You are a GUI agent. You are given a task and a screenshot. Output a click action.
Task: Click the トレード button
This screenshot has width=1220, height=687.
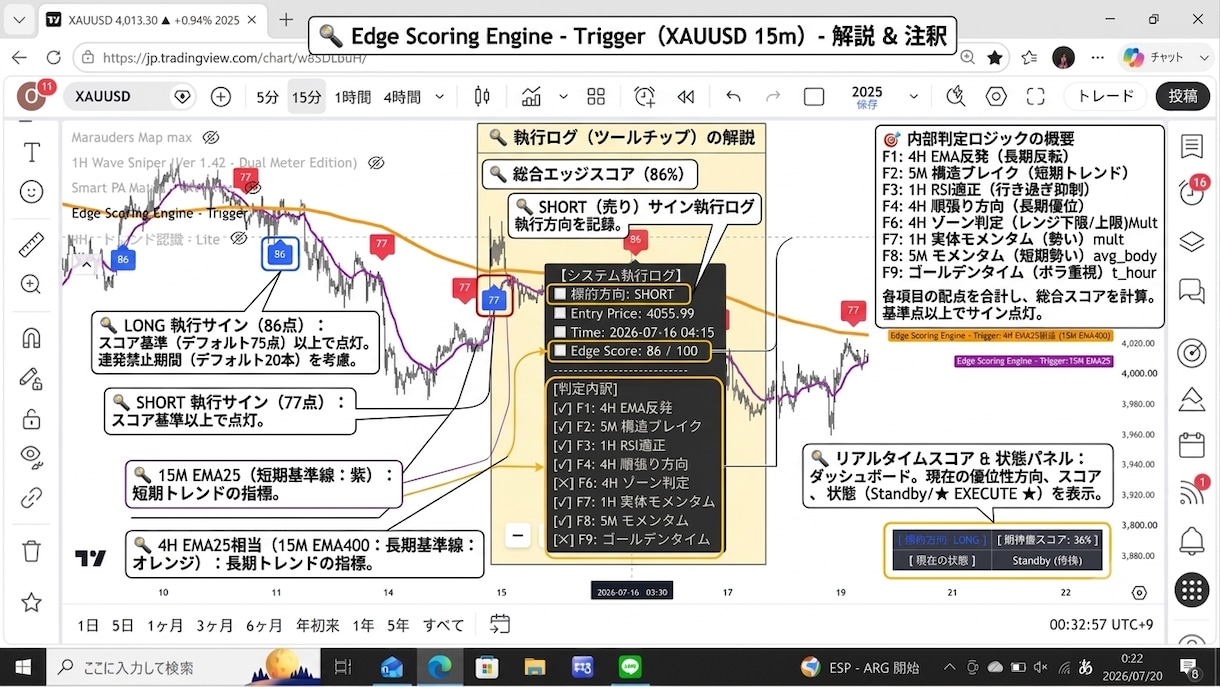tap(1106, 97)
